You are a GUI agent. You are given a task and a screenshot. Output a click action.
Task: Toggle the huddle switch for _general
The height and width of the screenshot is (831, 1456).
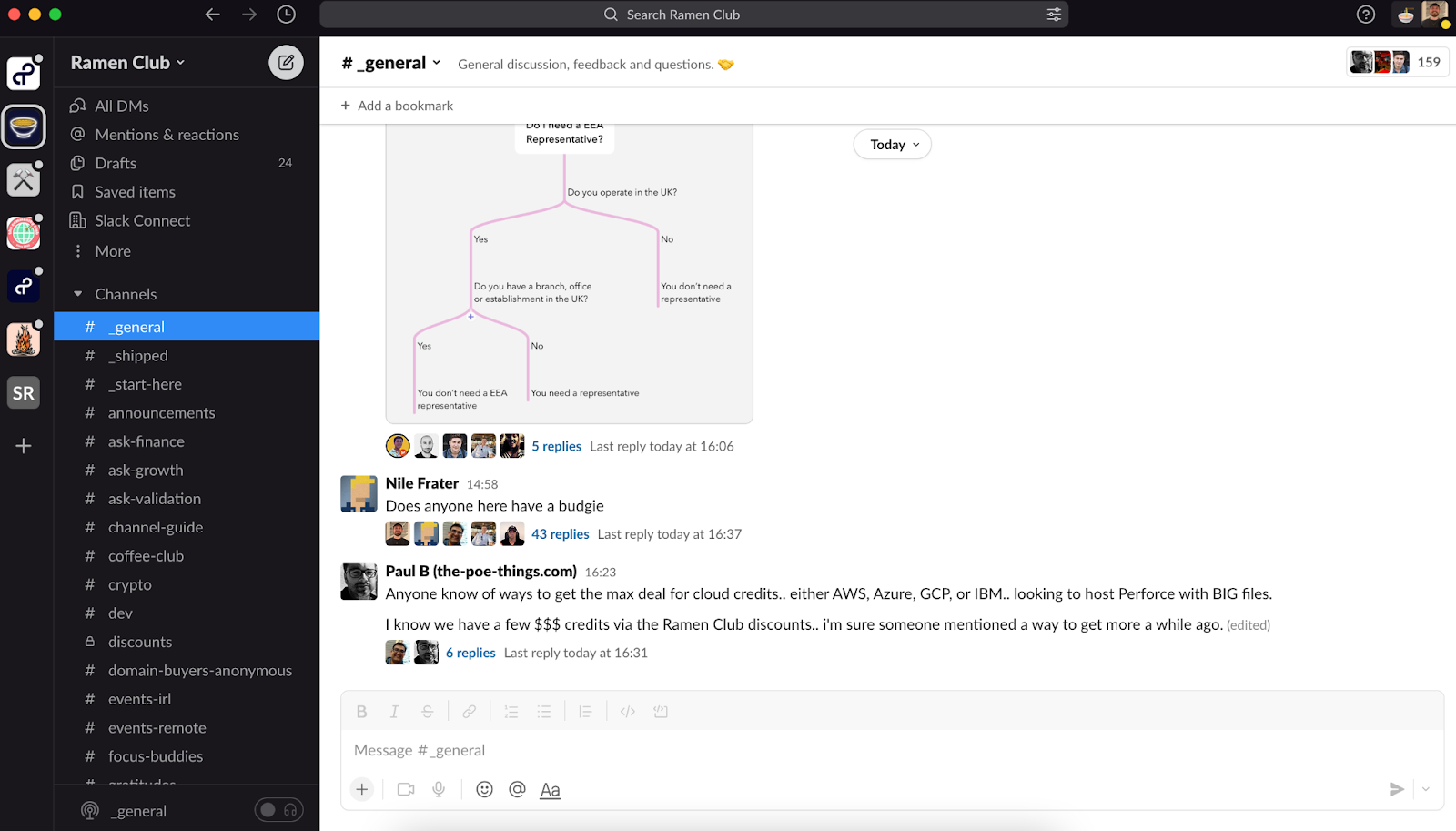(278, 810)
